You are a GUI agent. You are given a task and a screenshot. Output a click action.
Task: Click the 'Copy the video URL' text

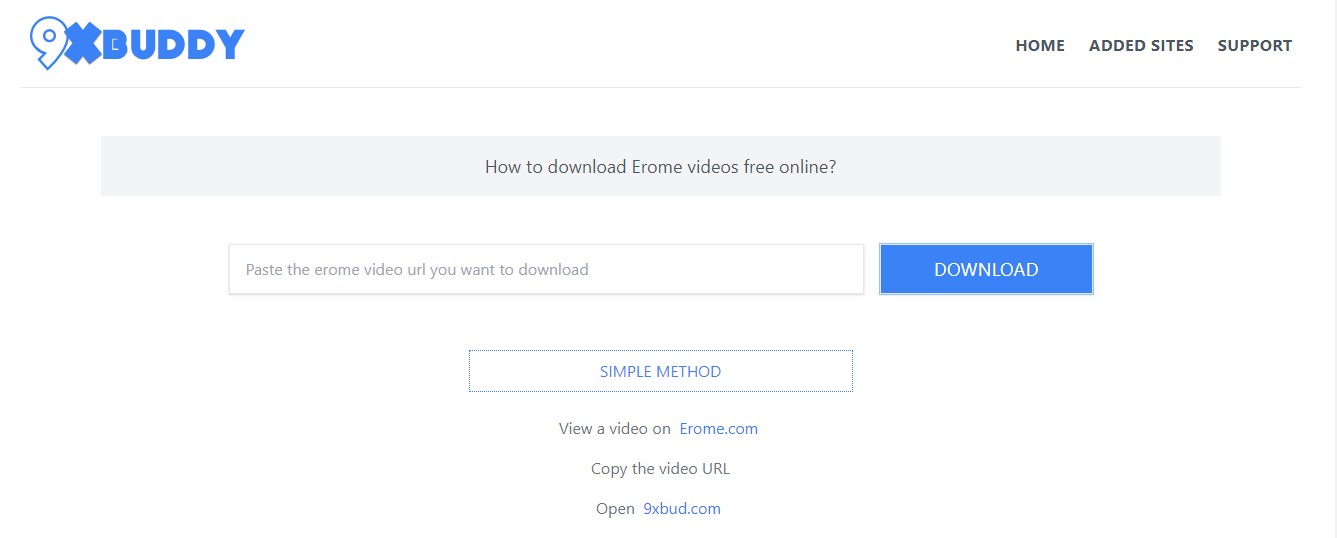tap(660, 468)
